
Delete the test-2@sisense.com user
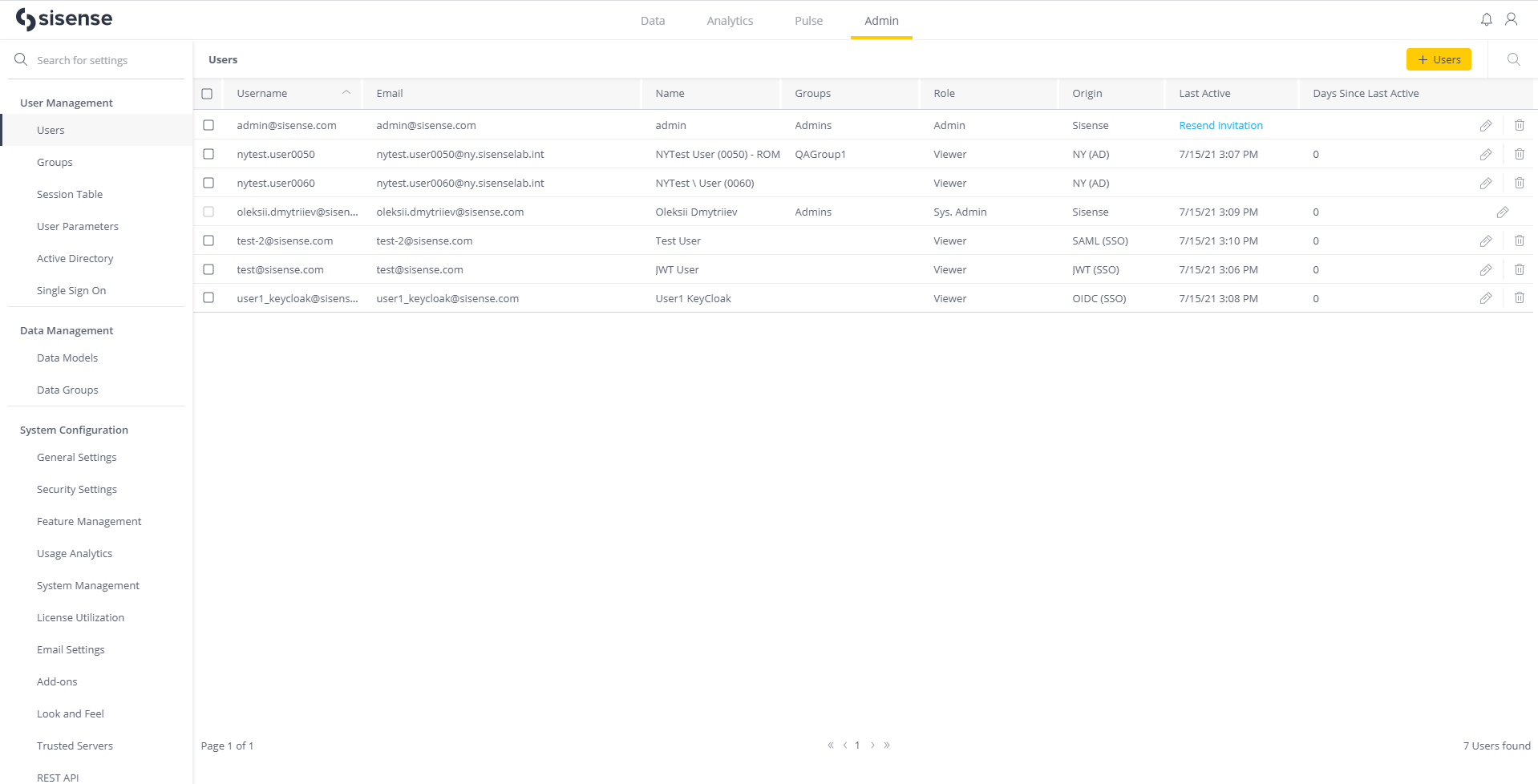(x=1520, y=240)
